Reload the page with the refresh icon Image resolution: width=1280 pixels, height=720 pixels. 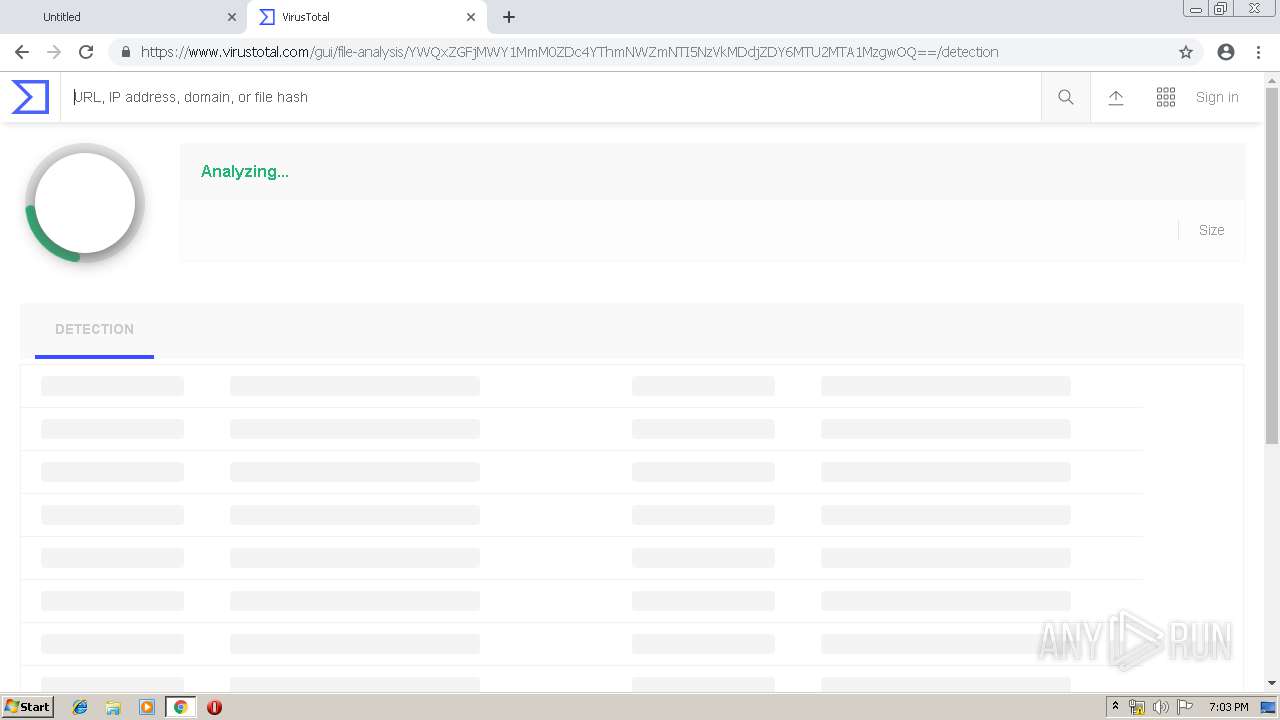click(x=86, y=52)
